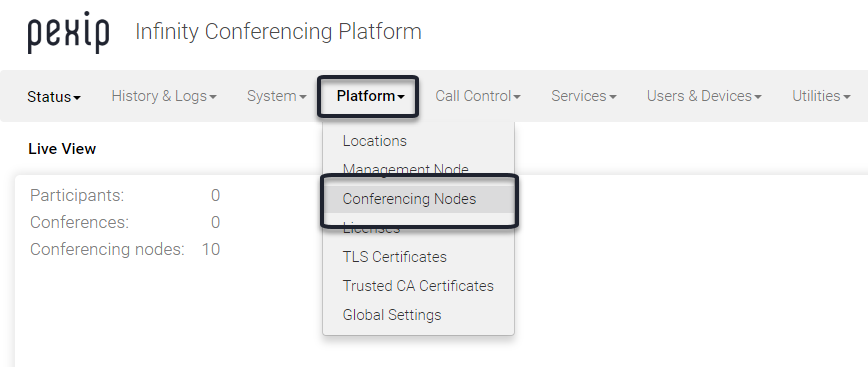This screenshot has width=868, height=367.
Task: Collapse the Platform menu
Action: point(370,96)
